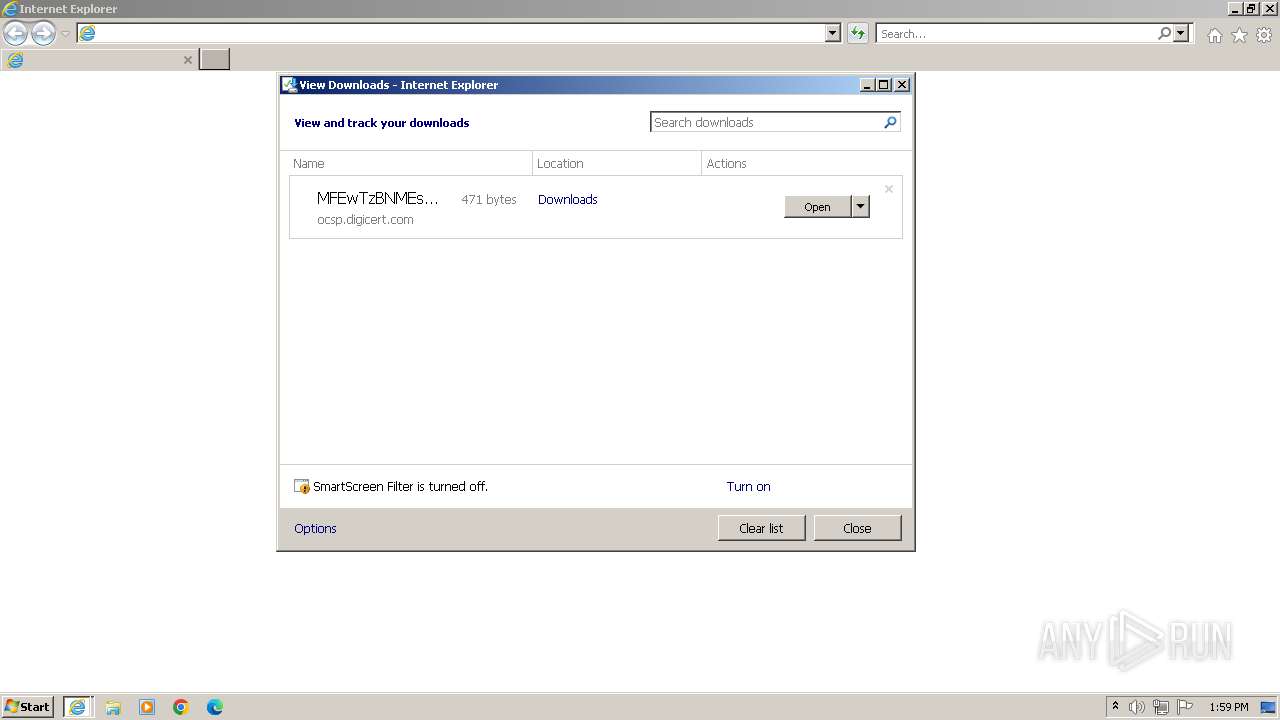Screen dimensions: 1280x720
Task: Go forward with the IE Forward arrow
Action: (43, 34)
